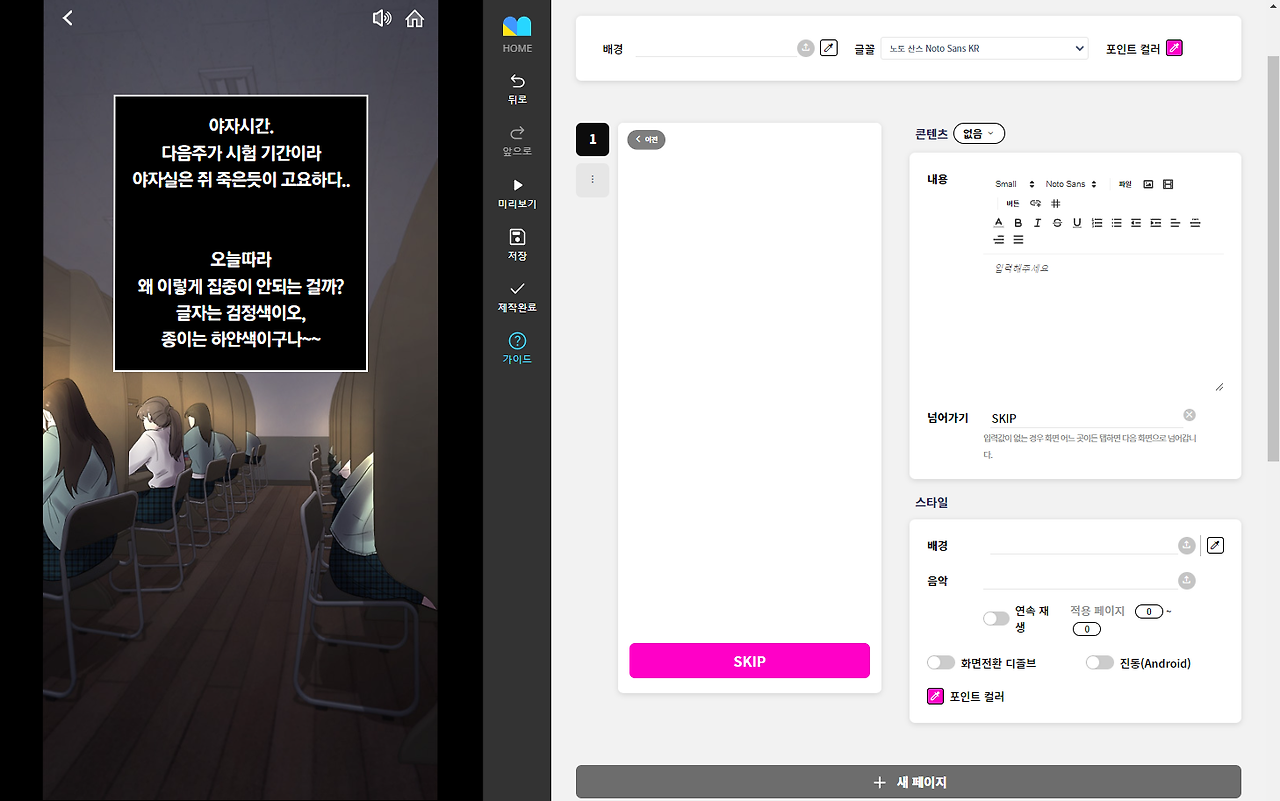Image resolution: width=1280 pixels, height=801 pixels.
Task: Upload a music file in 음악 row
Action: [1187, 580]
